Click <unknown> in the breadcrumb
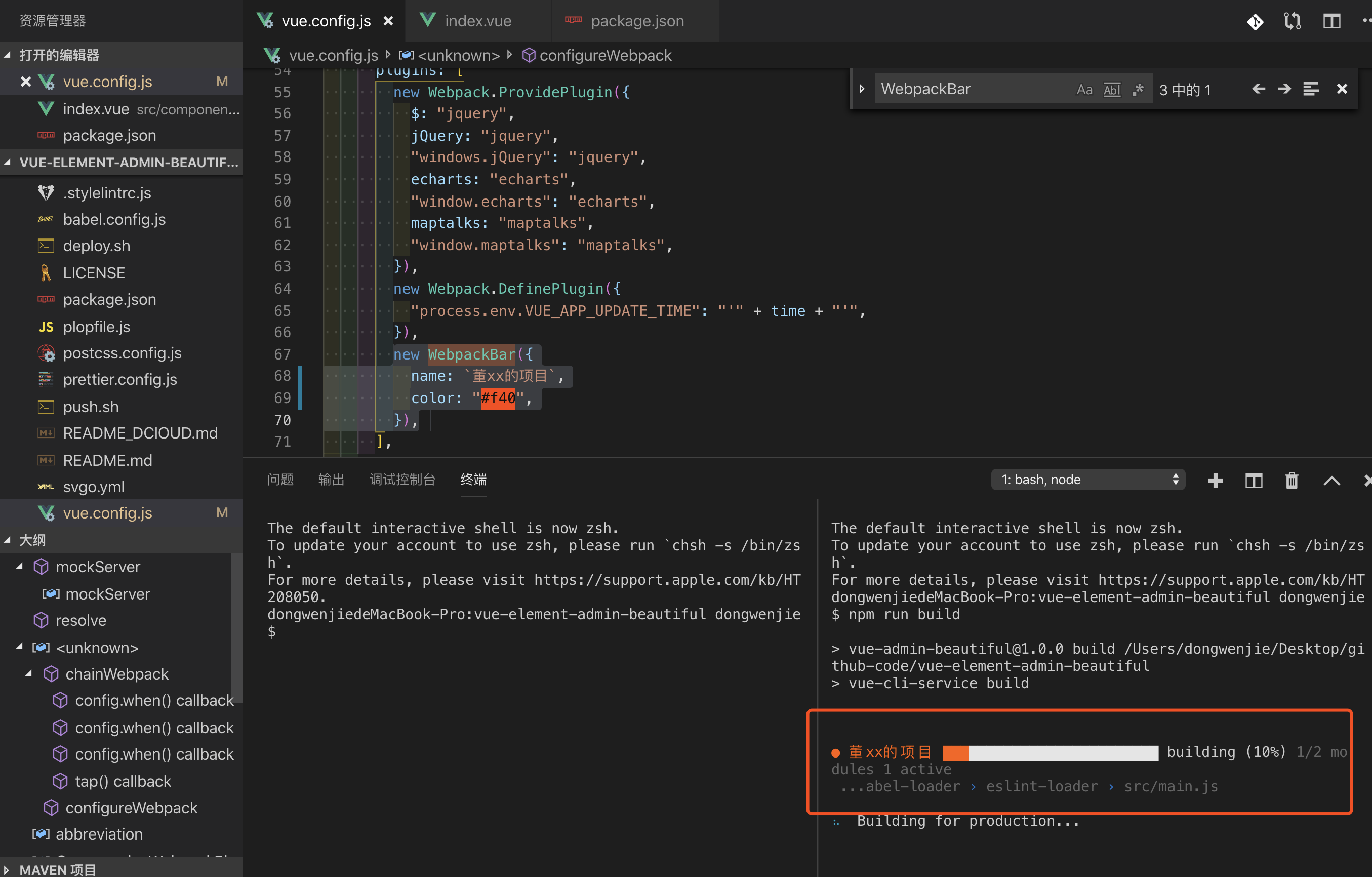The width and height of the screenshot is (1372, 877). 459,55
